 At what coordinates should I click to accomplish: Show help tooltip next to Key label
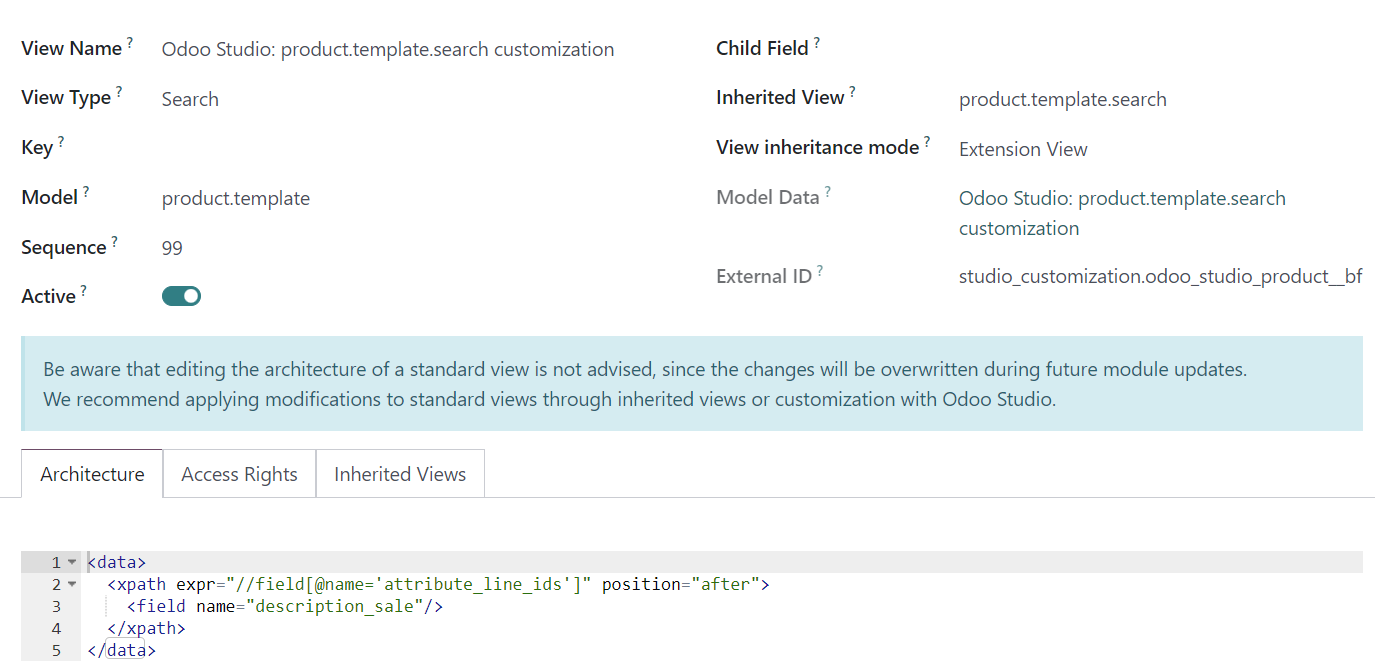coord(61,142)
